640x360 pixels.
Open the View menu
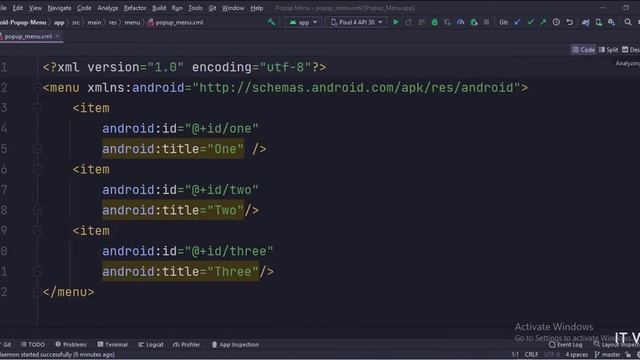pos(35,8)
